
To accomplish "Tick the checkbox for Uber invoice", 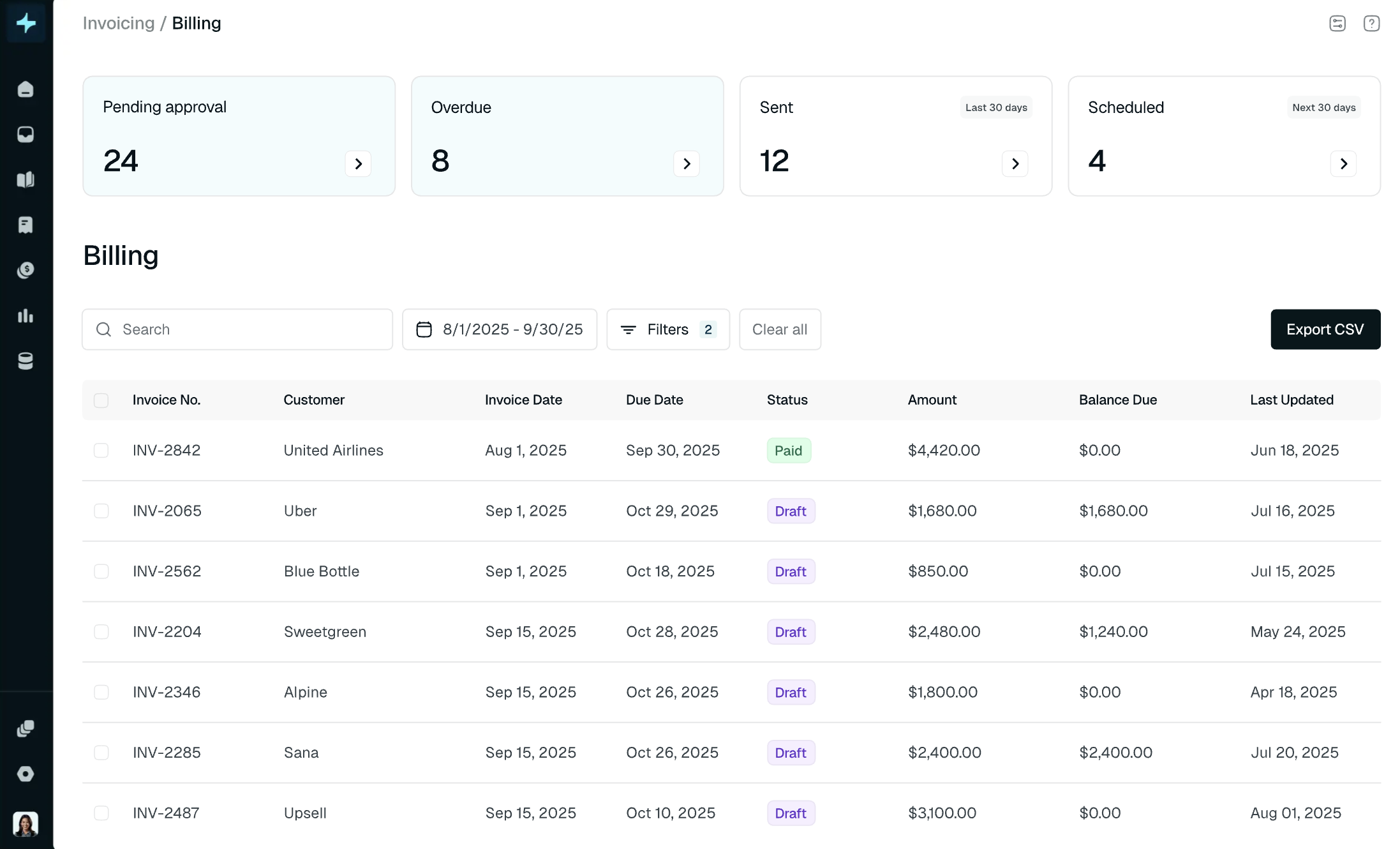I will (101, 511).
